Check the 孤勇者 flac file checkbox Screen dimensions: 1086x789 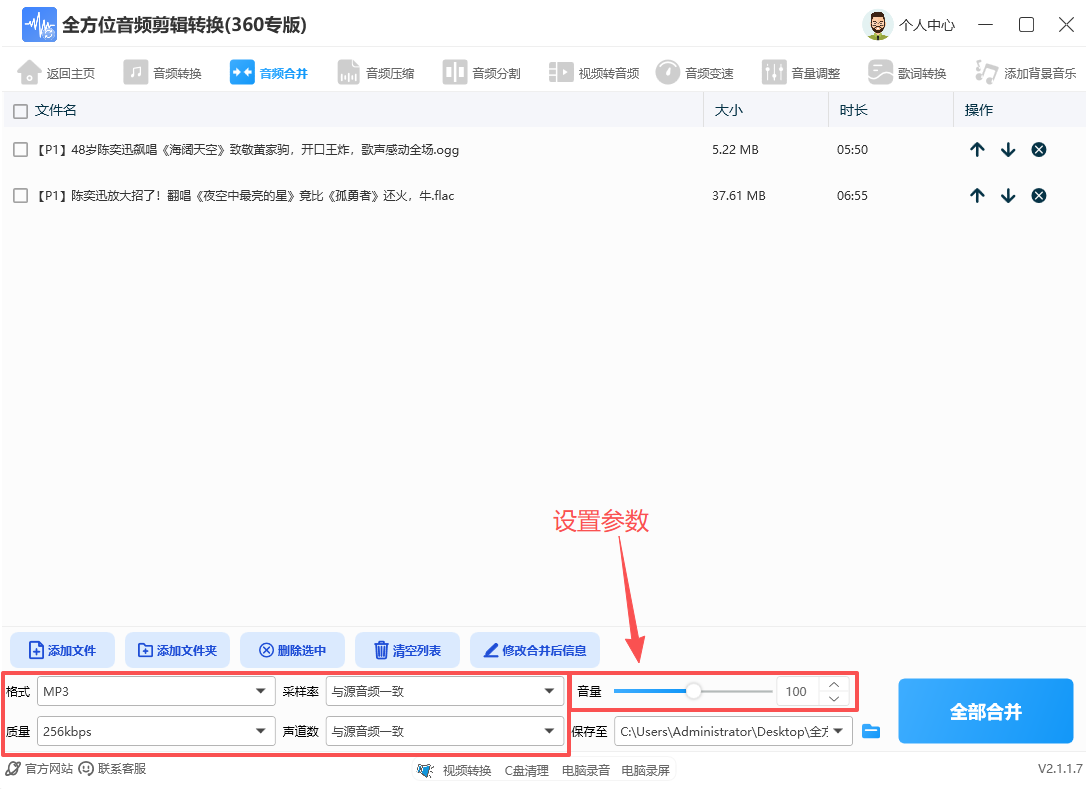[18, 195]
